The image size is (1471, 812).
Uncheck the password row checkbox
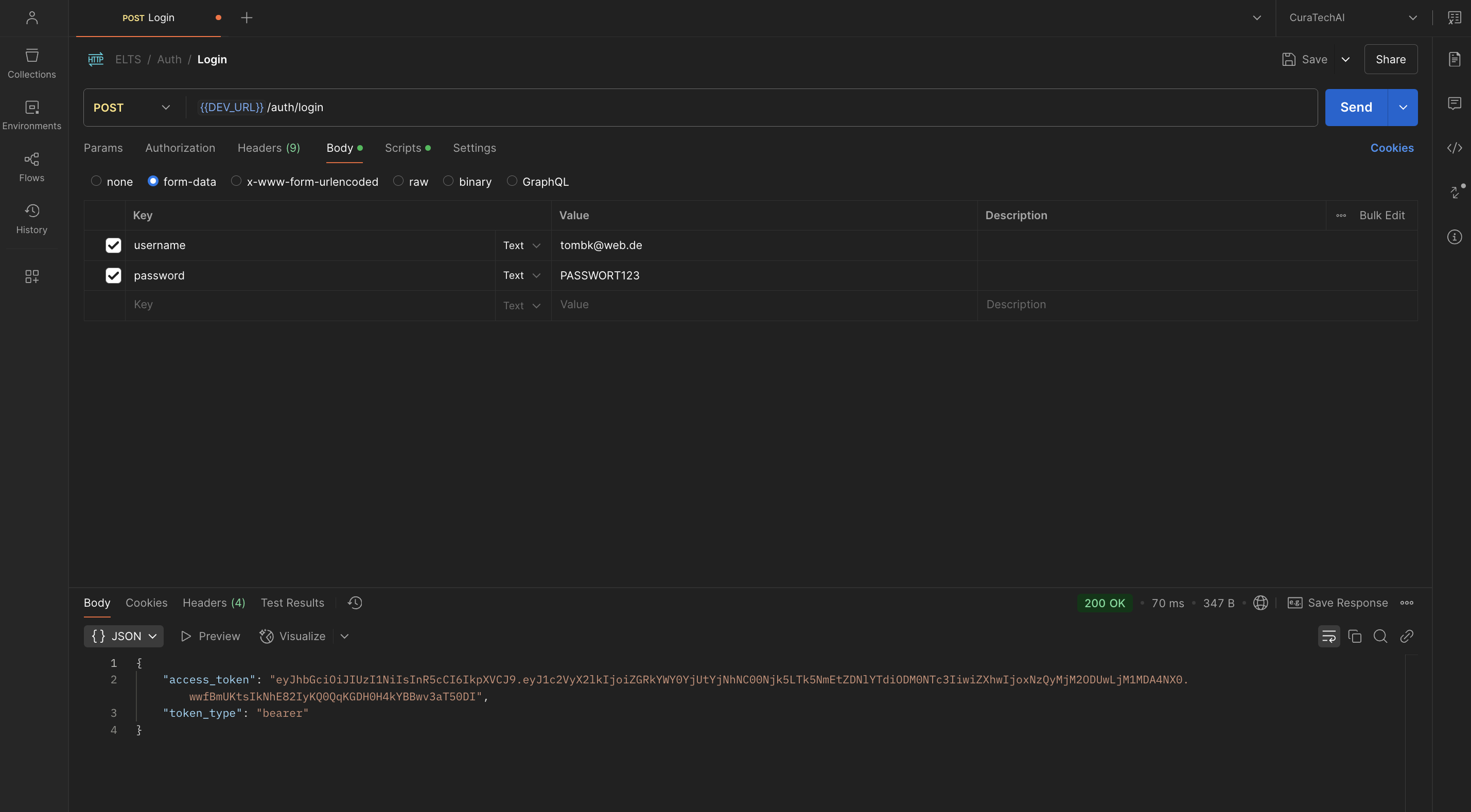(x=113, y=276)
